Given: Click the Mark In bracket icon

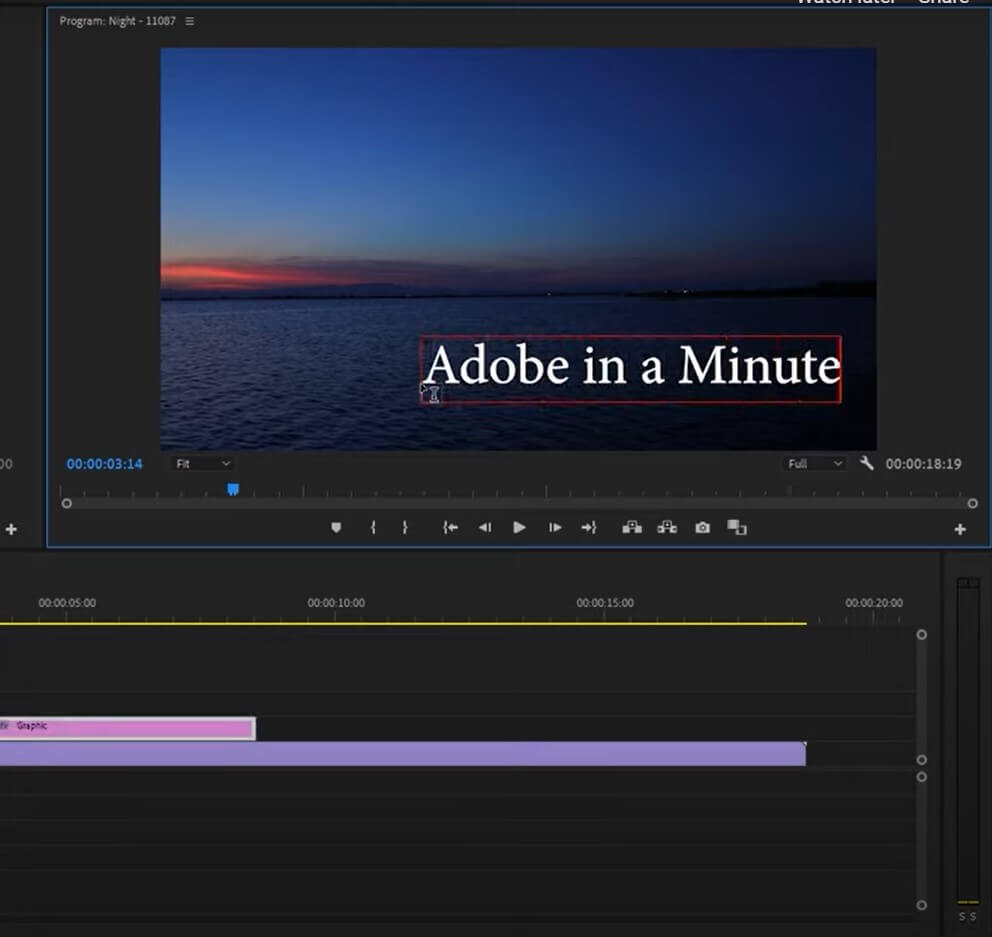Looking at the screenshot, I should click(373, 528).
